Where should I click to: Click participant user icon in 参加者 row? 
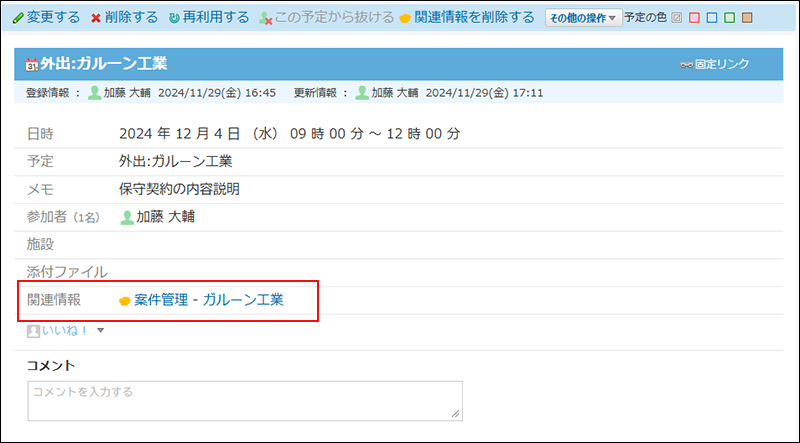click(x=127, y=218)
